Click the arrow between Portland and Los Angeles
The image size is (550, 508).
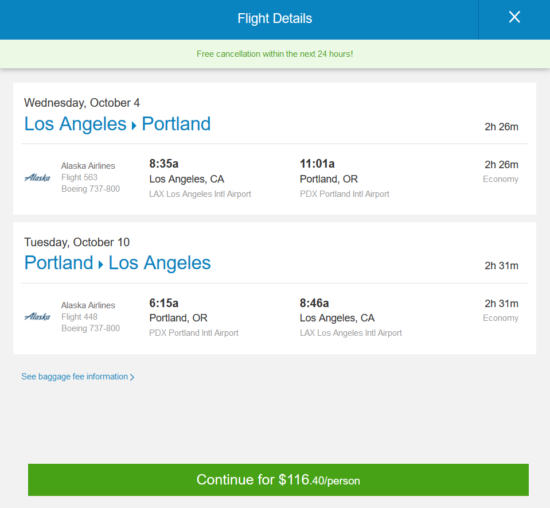coord(101,264)
